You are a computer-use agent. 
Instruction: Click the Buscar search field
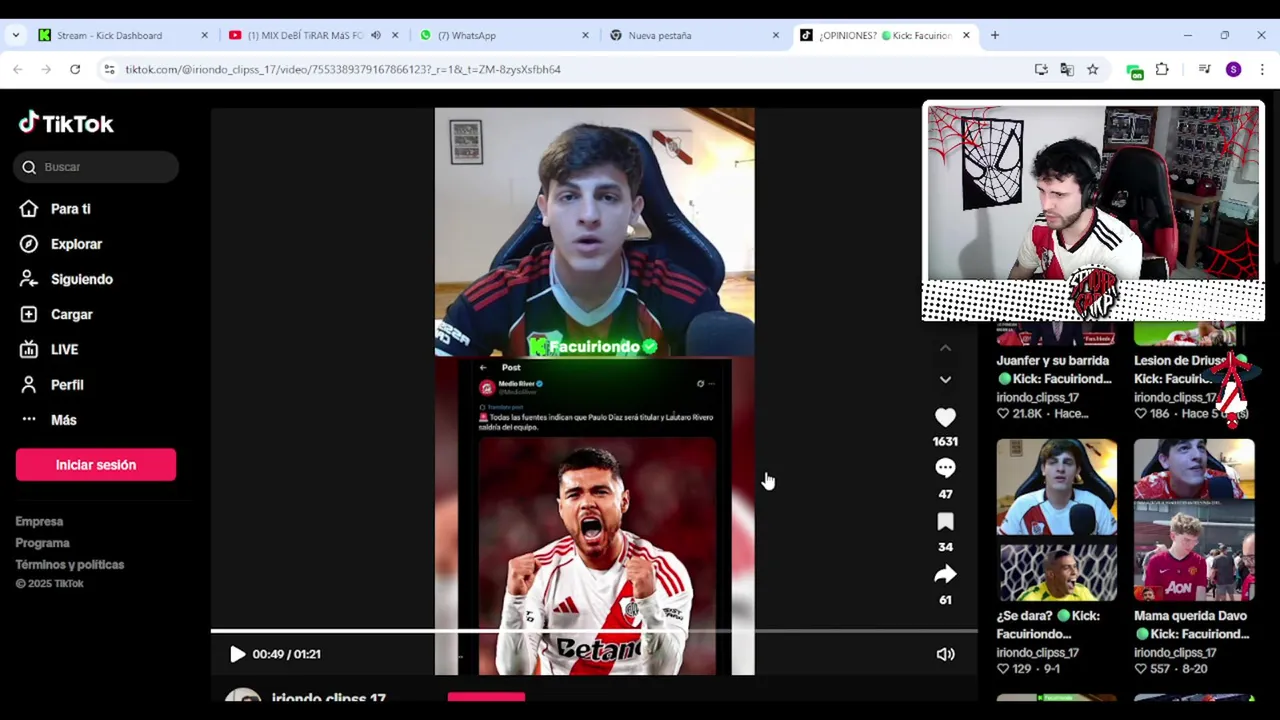96,167
